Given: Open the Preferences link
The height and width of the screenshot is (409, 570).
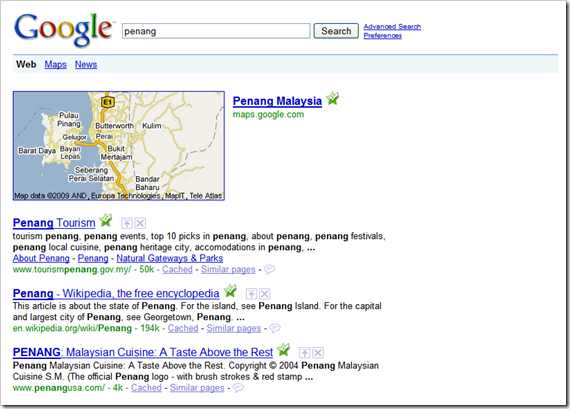Looking at the screenshot, I should tap(382, 36).
